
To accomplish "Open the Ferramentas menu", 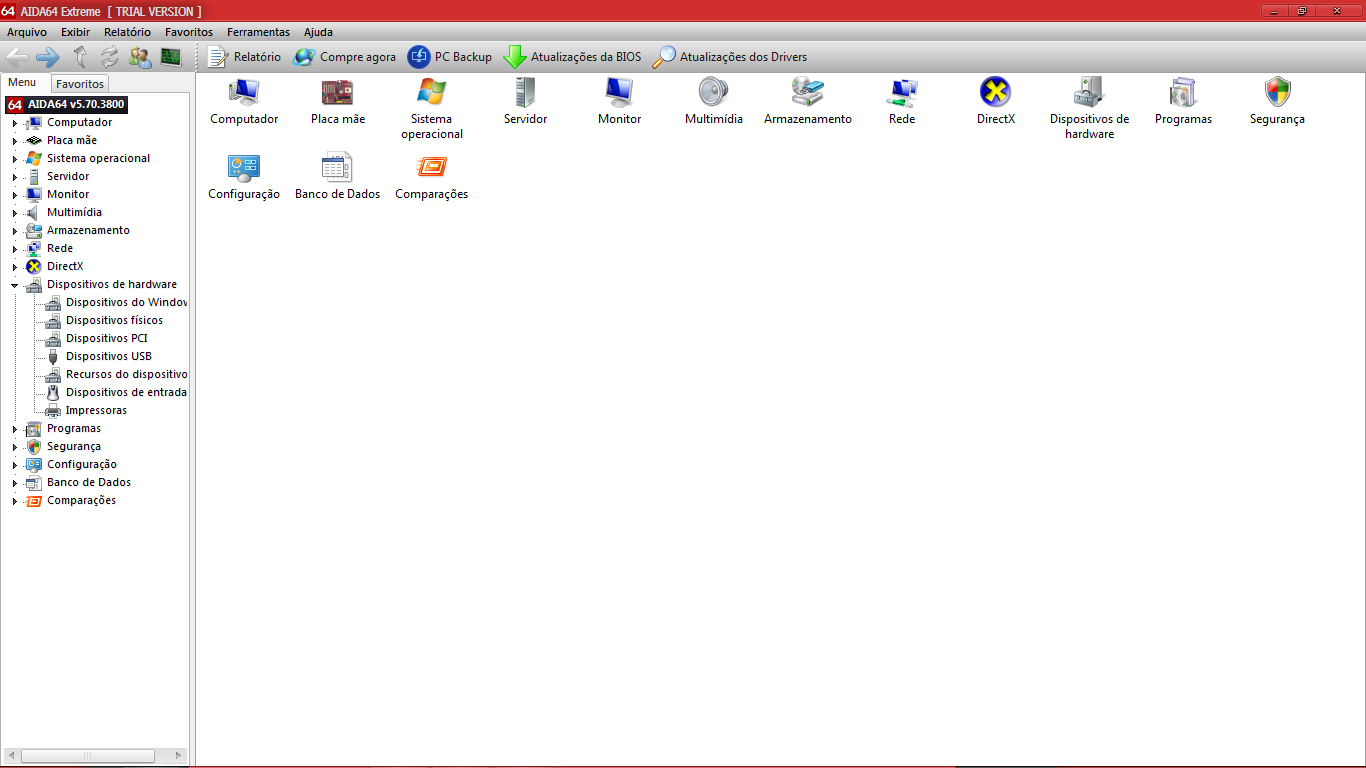I will coord(258,32).
